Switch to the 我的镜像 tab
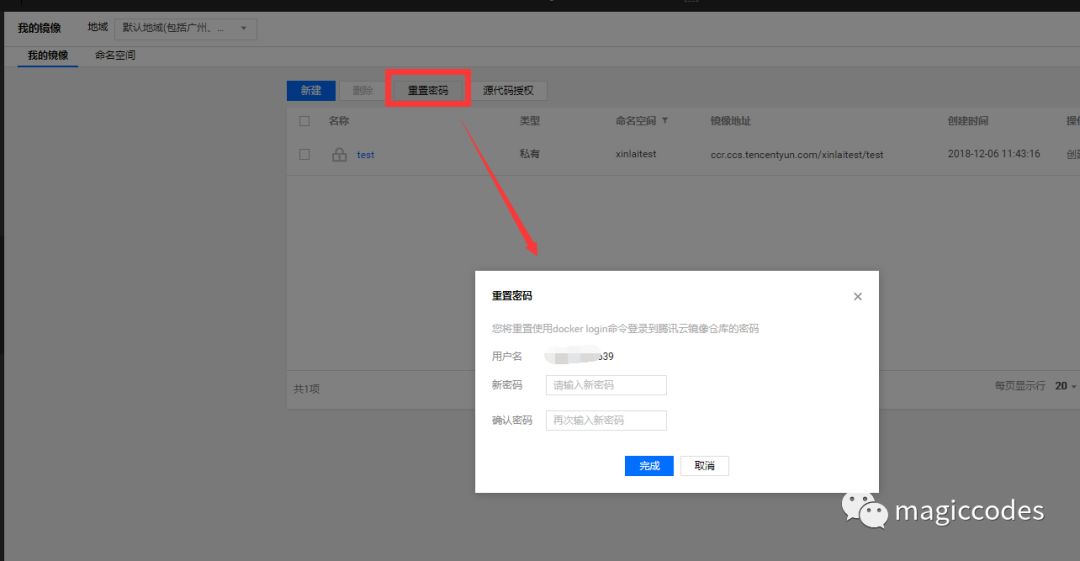This screenshot has height=561, width=1080. point(48,55)
